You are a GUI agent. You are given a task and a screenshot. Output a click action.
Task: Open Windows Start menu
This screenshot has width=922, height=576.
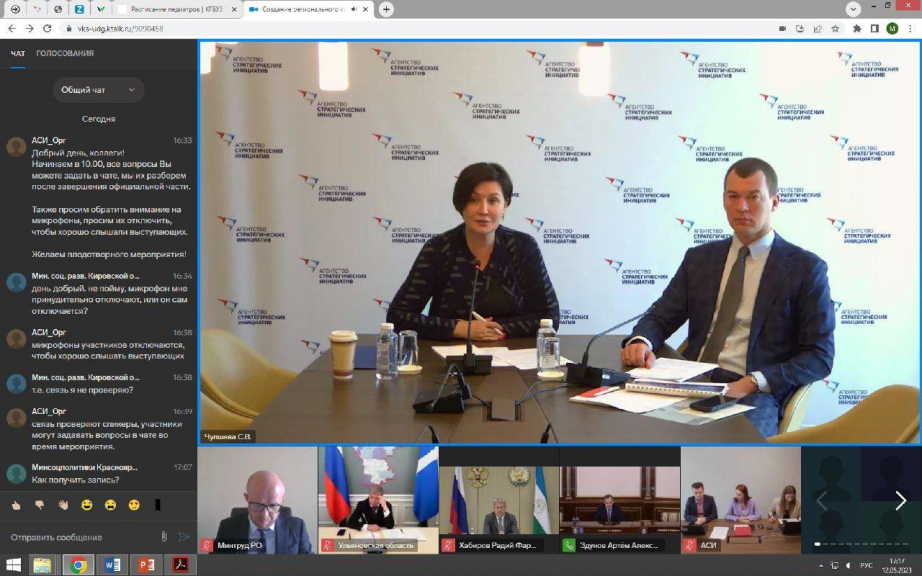coord(13,565)
